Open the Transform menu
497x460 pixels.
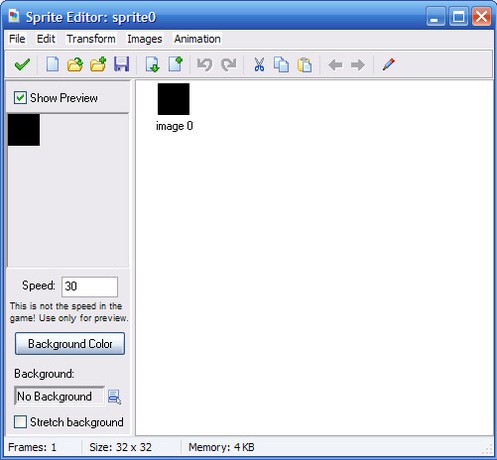(x=91, y=39)
